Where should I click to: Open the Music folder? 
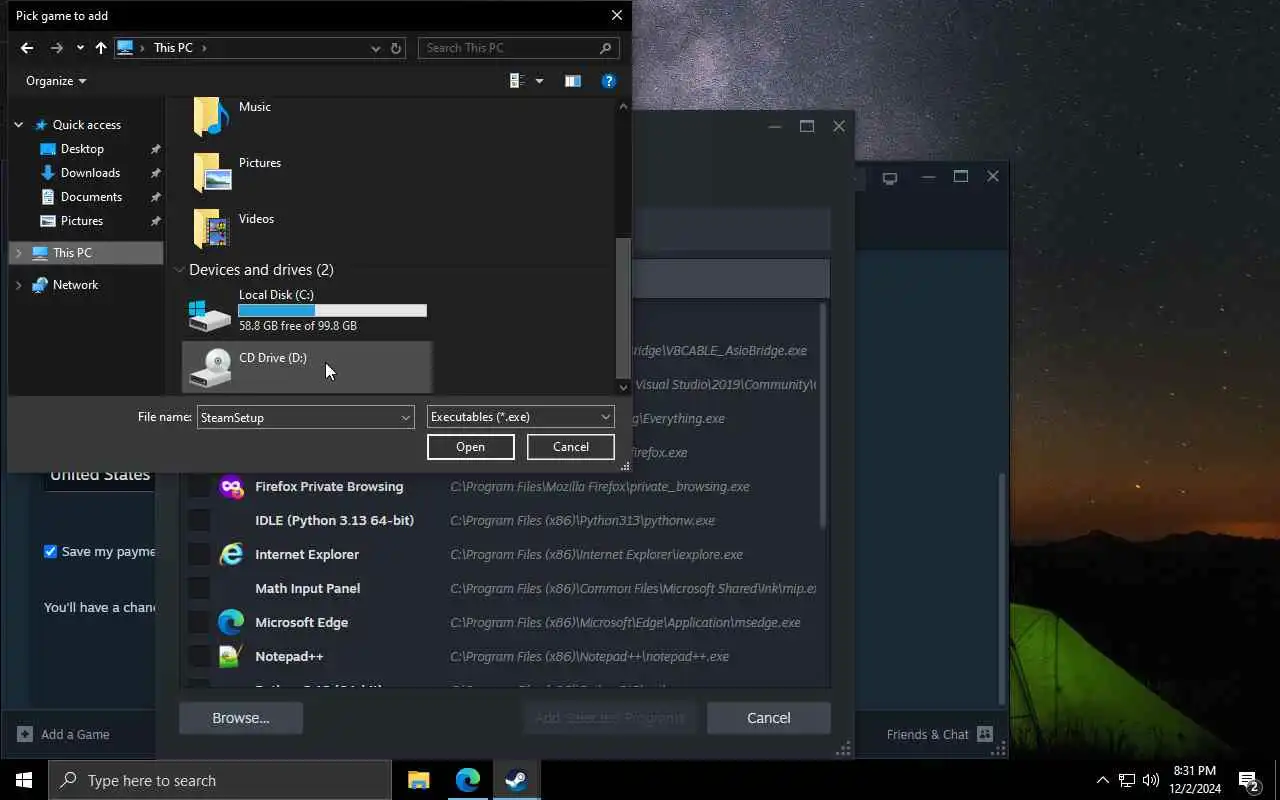pyautogui.click(x=233, y=116)
